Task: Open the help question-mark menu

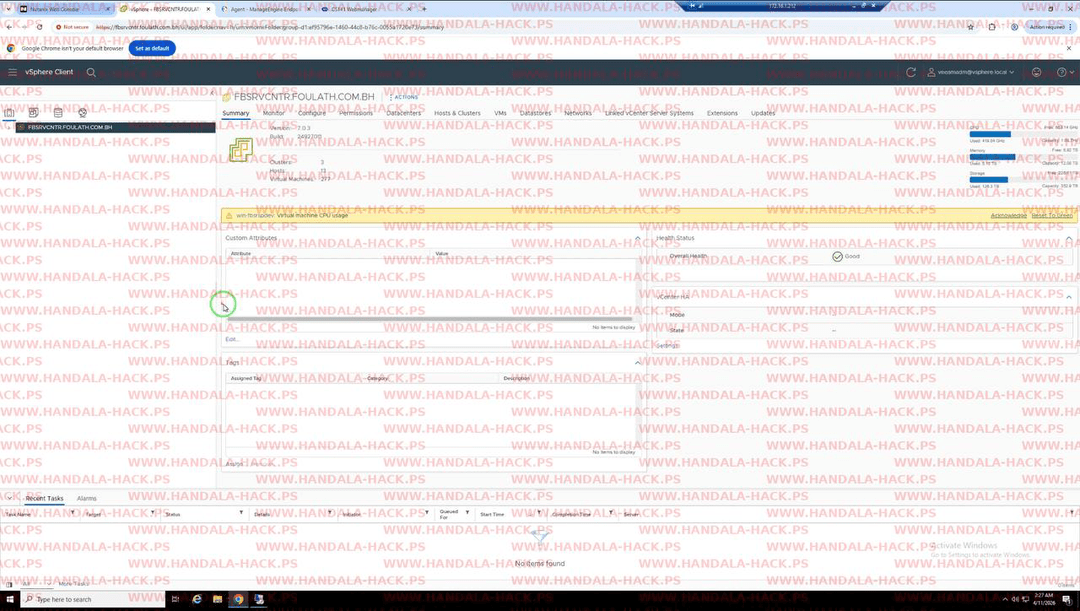Action: tap(1065, 72)
